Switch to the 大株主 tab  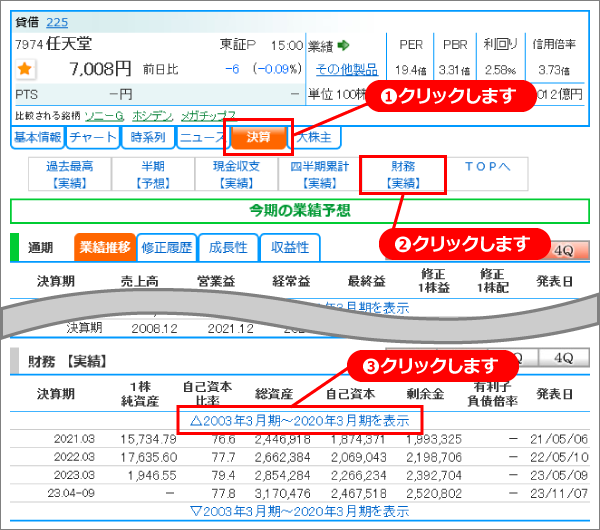tap(315, 137)
